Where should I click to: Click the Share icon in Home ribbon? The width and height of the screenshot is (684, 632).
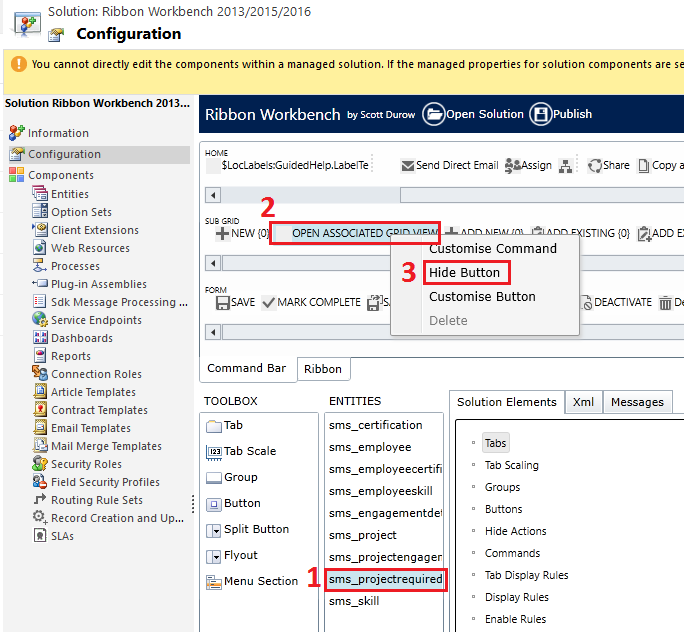point(595,165)
